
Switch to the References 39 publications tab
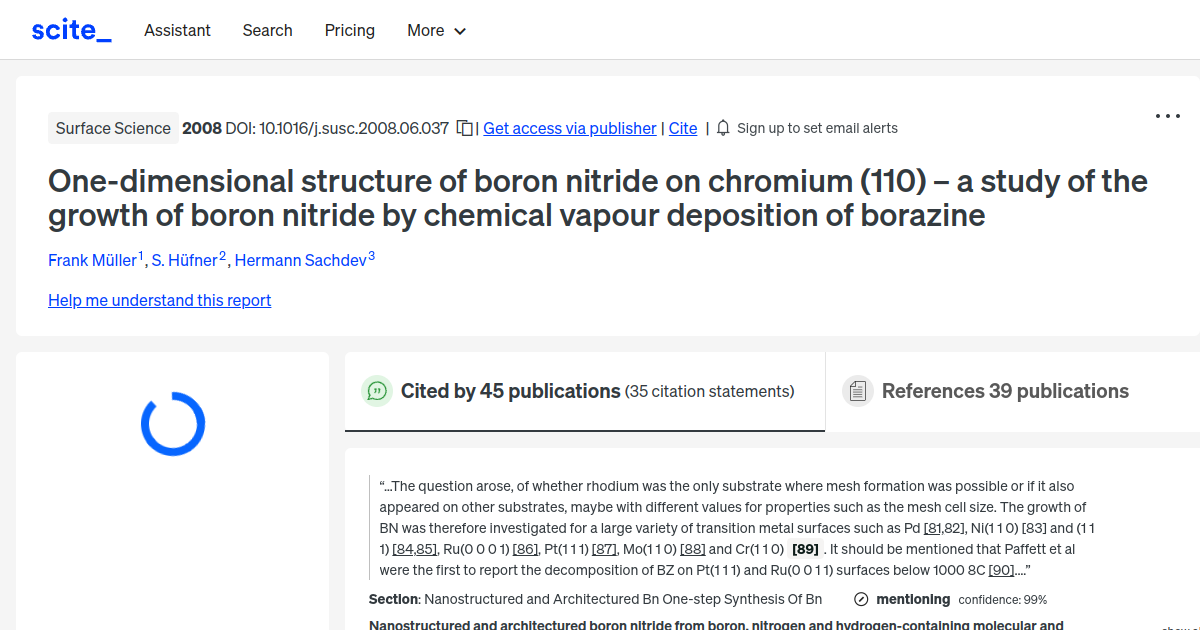click(1005, 391)
